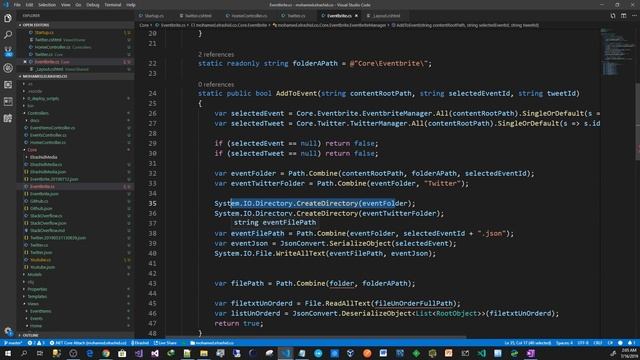Switch to the HomeController.cs tab
The width and height of the screenshot is (640, 360).
(x=249, y=16)
